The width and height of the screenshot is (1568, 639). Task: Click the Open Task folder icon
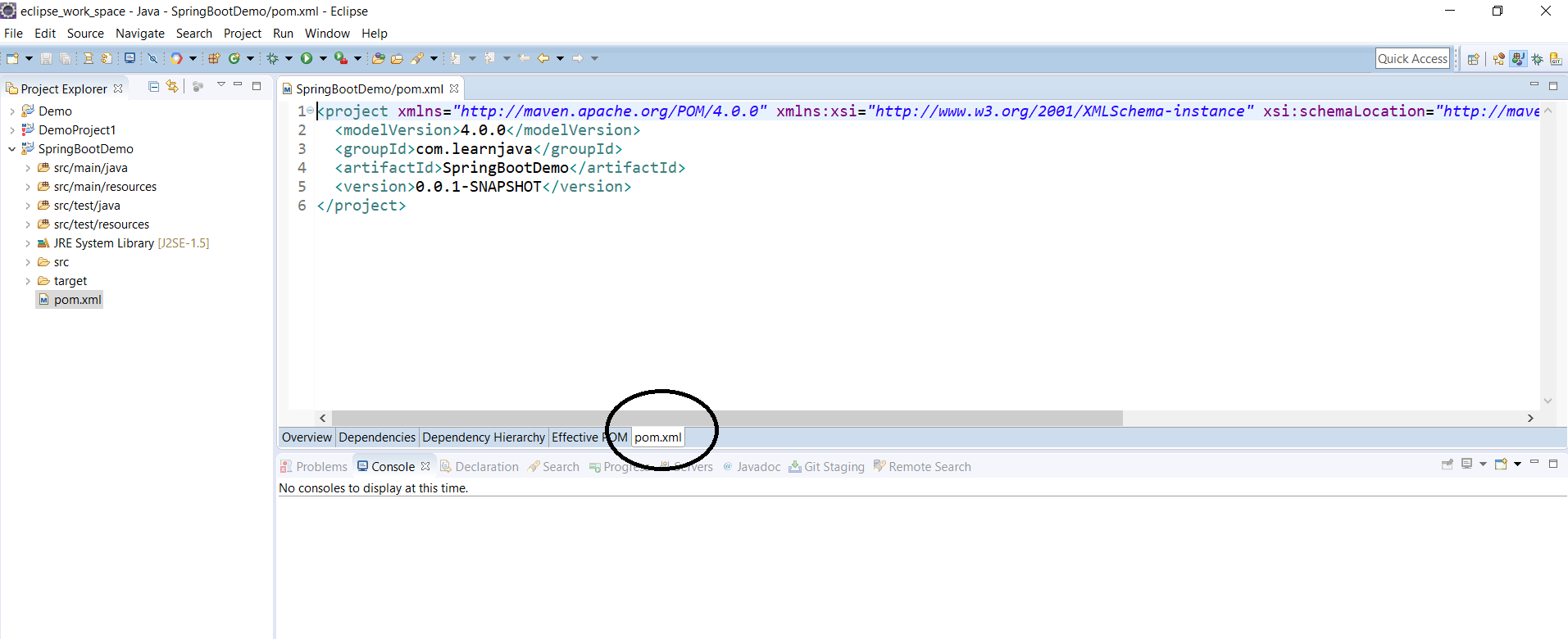[x=397, y=58]
